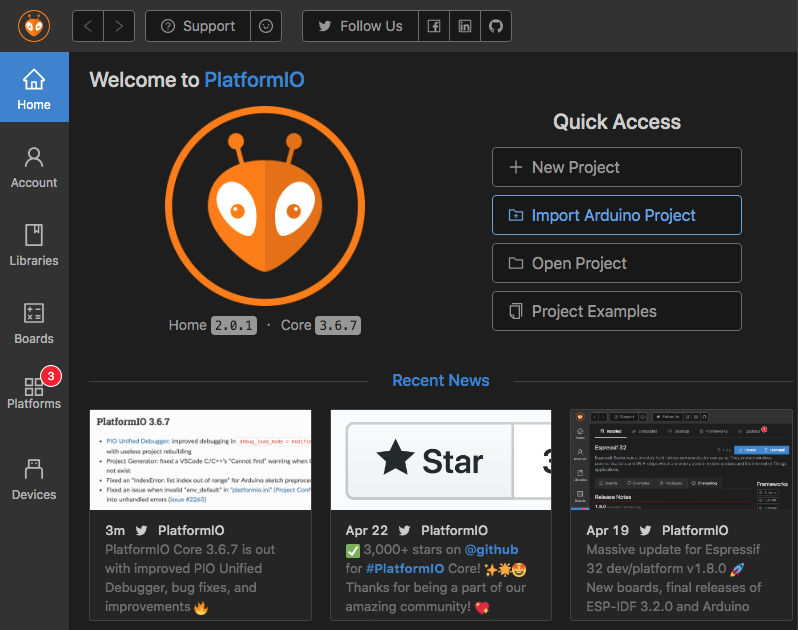This screenshot has height=630, width=798.
Task: Click the PlatformIO Core 3.6.7 news text
Action: pyautogui.click(x=190, y=578)
